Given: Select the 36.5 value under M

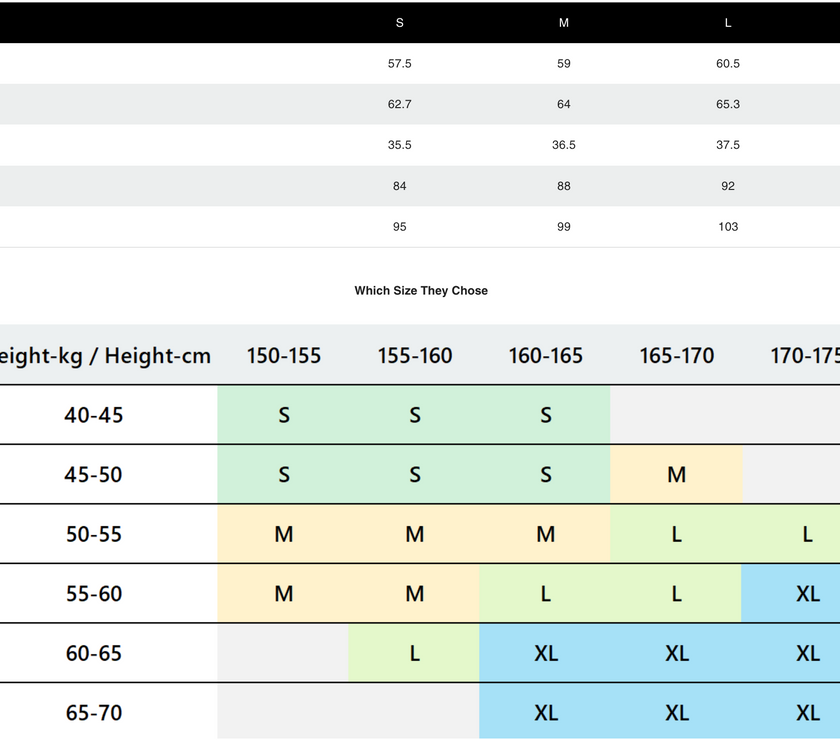Looking at the screenshot, I should (x=563, y=145).
